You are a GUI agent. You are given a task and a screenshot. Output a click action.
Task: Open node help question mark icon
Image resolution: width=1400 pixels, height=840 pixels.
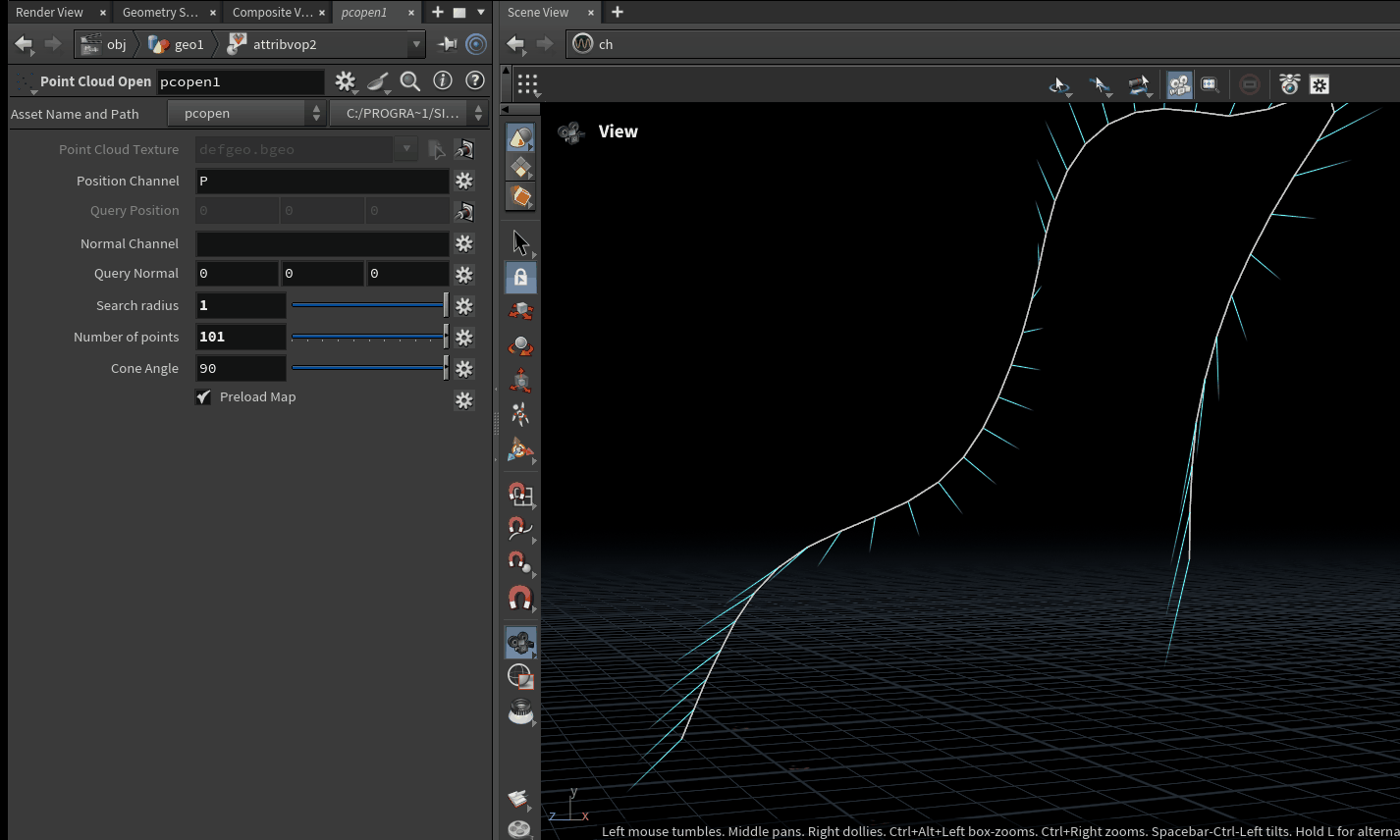475,81
